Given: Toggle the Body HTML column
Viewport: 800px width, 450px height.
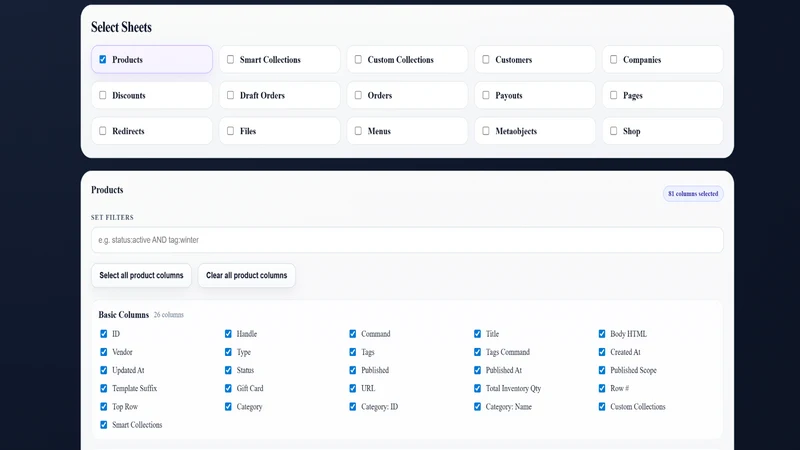Looking at the screenshot, I should [602, 334].
